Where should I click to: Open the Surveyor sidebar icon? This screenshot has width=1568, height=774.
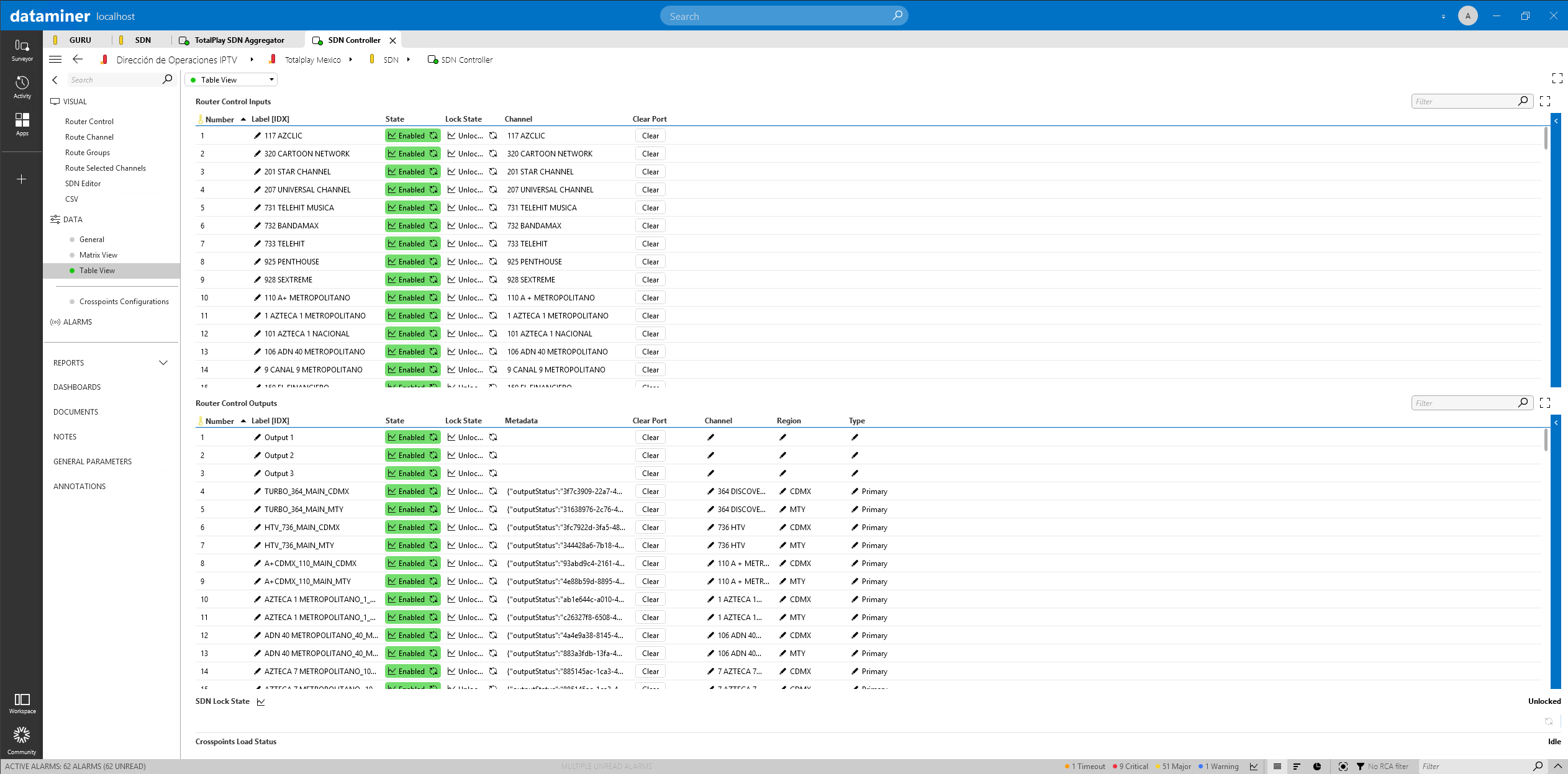(22, 50)
